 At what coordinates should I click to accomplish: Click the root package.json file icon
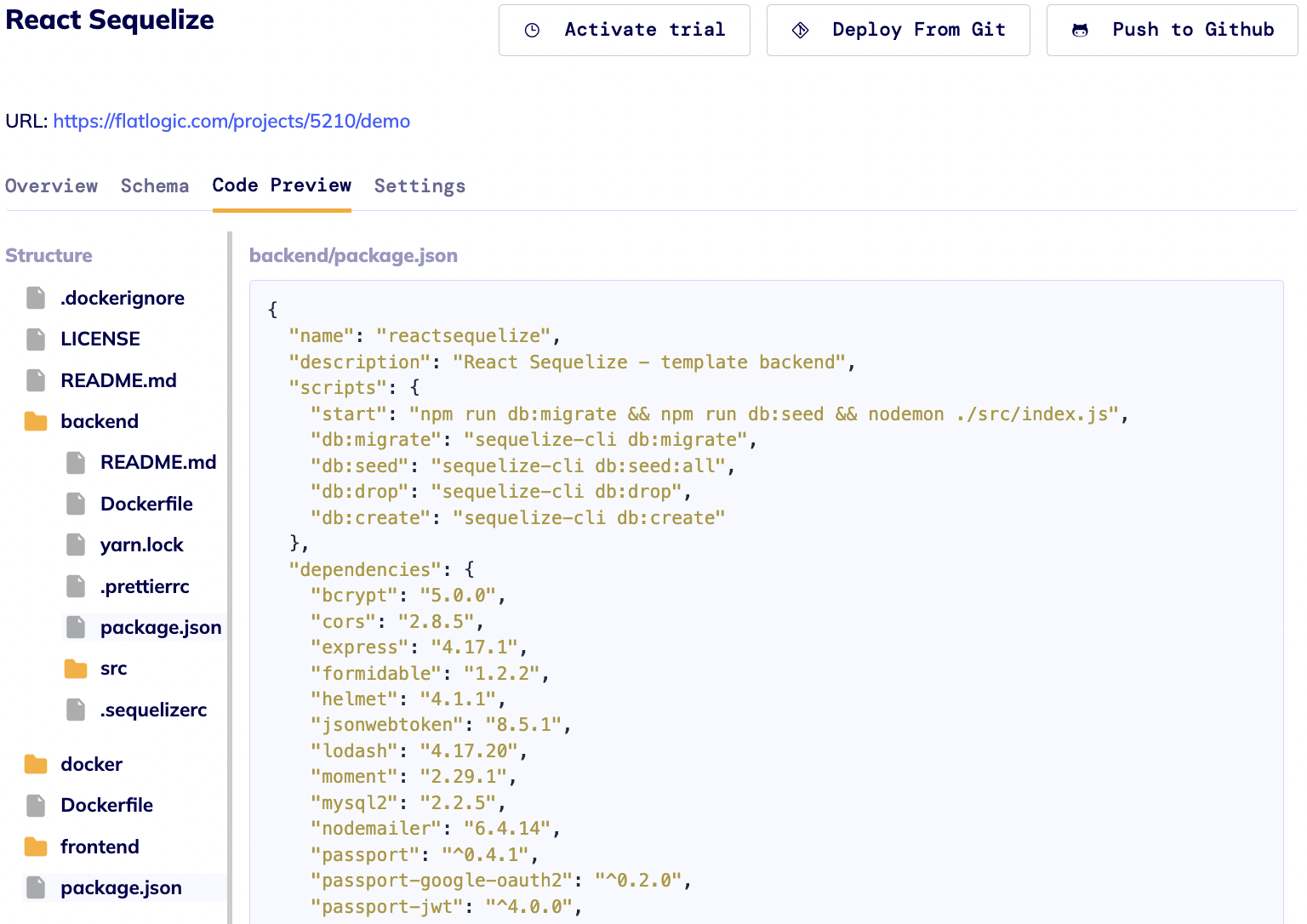coord(36,887)
